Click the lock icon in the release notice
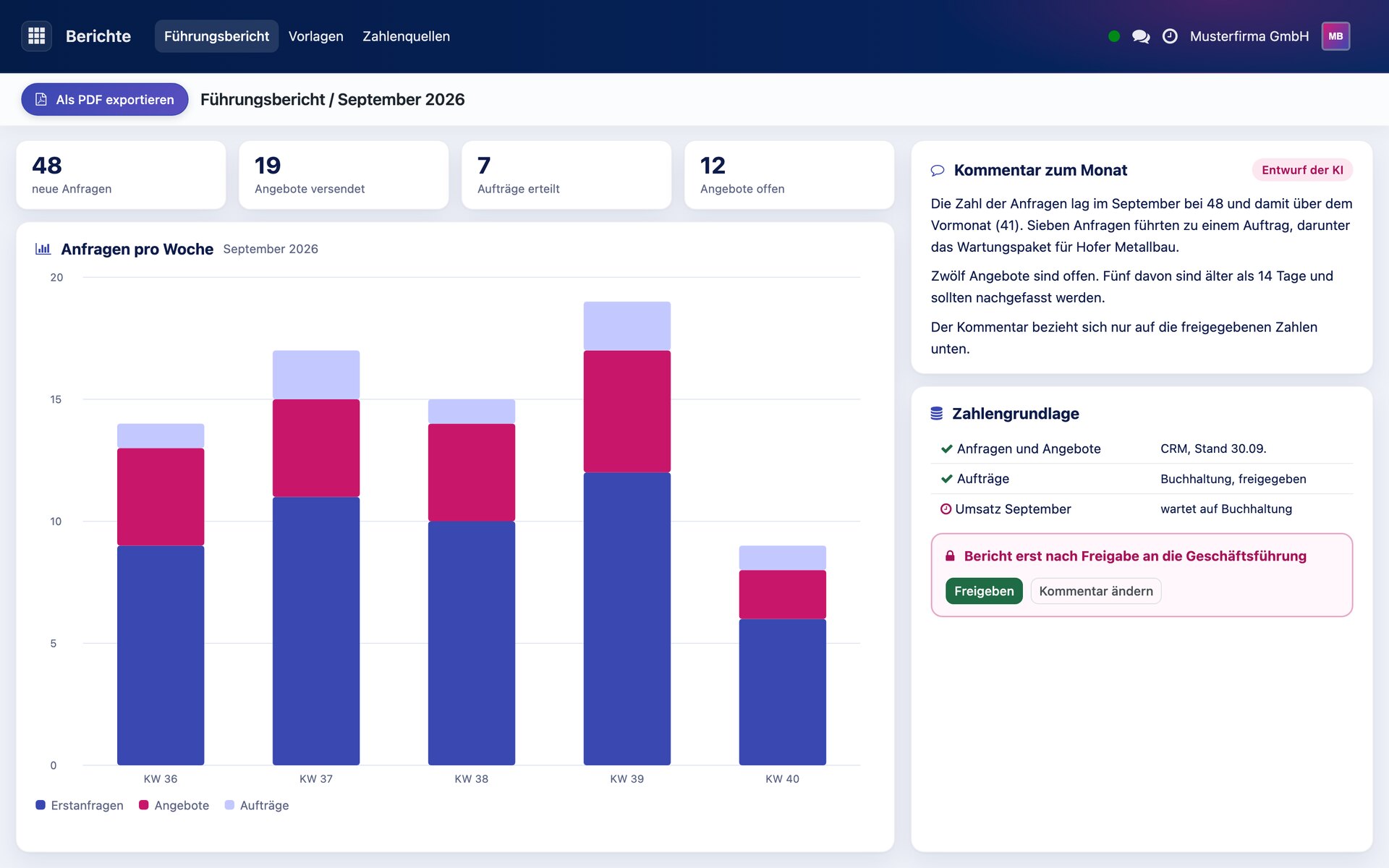The height and width of the screenshot is (868, 1389). pos(951,556)
